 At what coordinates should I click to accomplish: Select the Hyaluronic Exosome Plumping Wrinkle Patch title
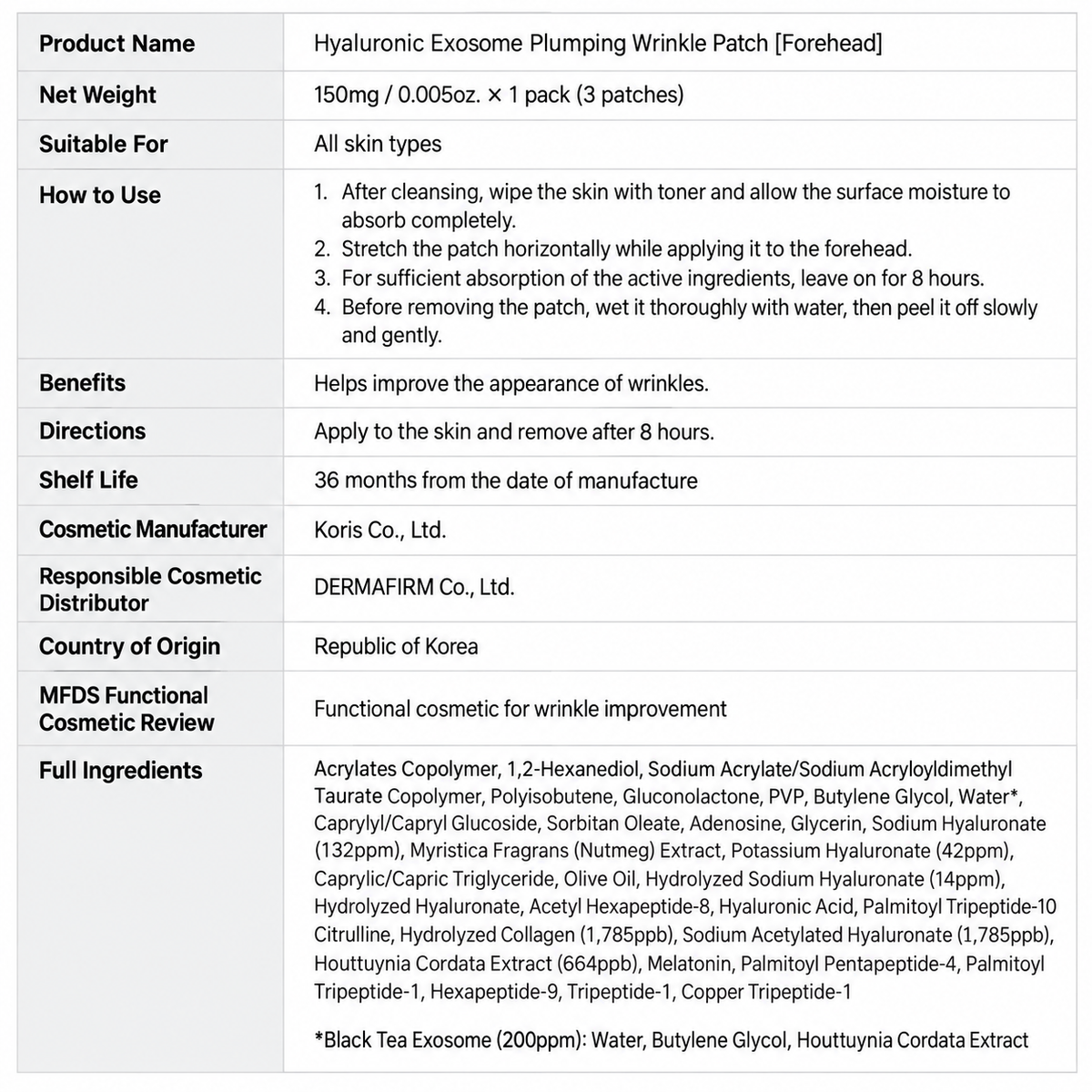point(598,43)
